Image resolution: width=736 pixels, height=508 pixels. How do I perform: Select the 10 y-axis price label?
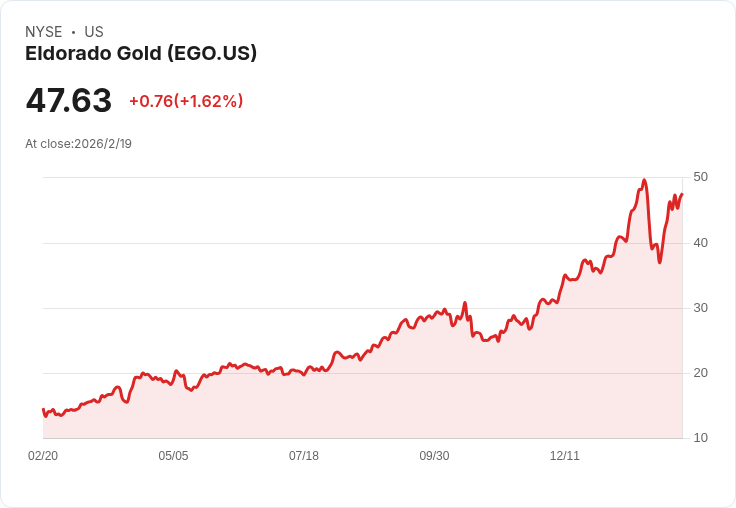[x=700, y=438]
